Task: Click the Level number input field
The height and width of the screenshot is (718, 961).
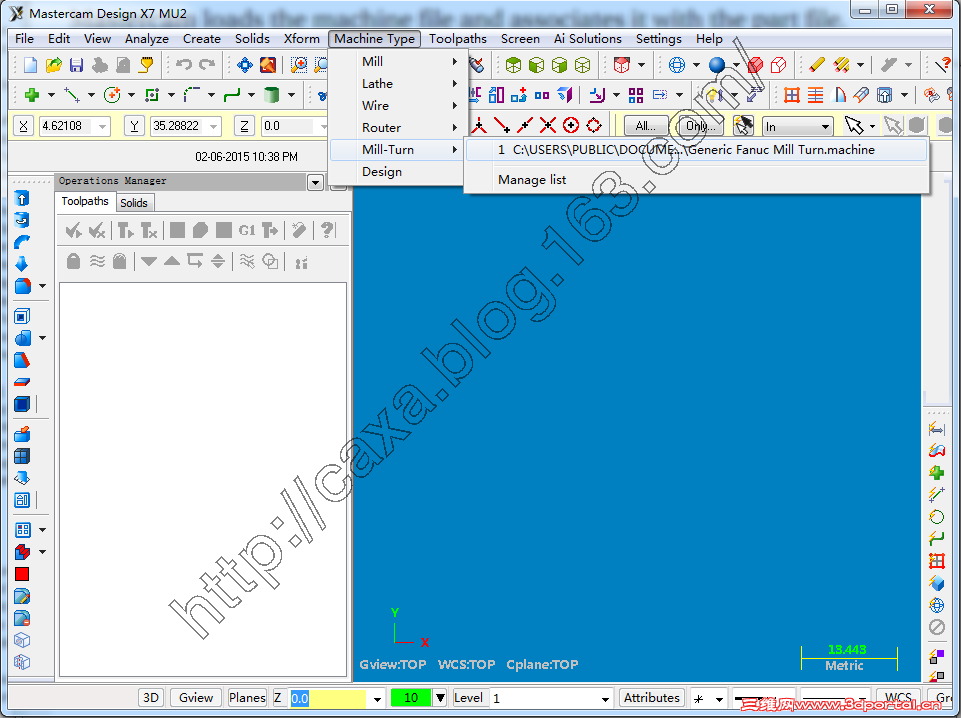Action: tap(544, 698)
